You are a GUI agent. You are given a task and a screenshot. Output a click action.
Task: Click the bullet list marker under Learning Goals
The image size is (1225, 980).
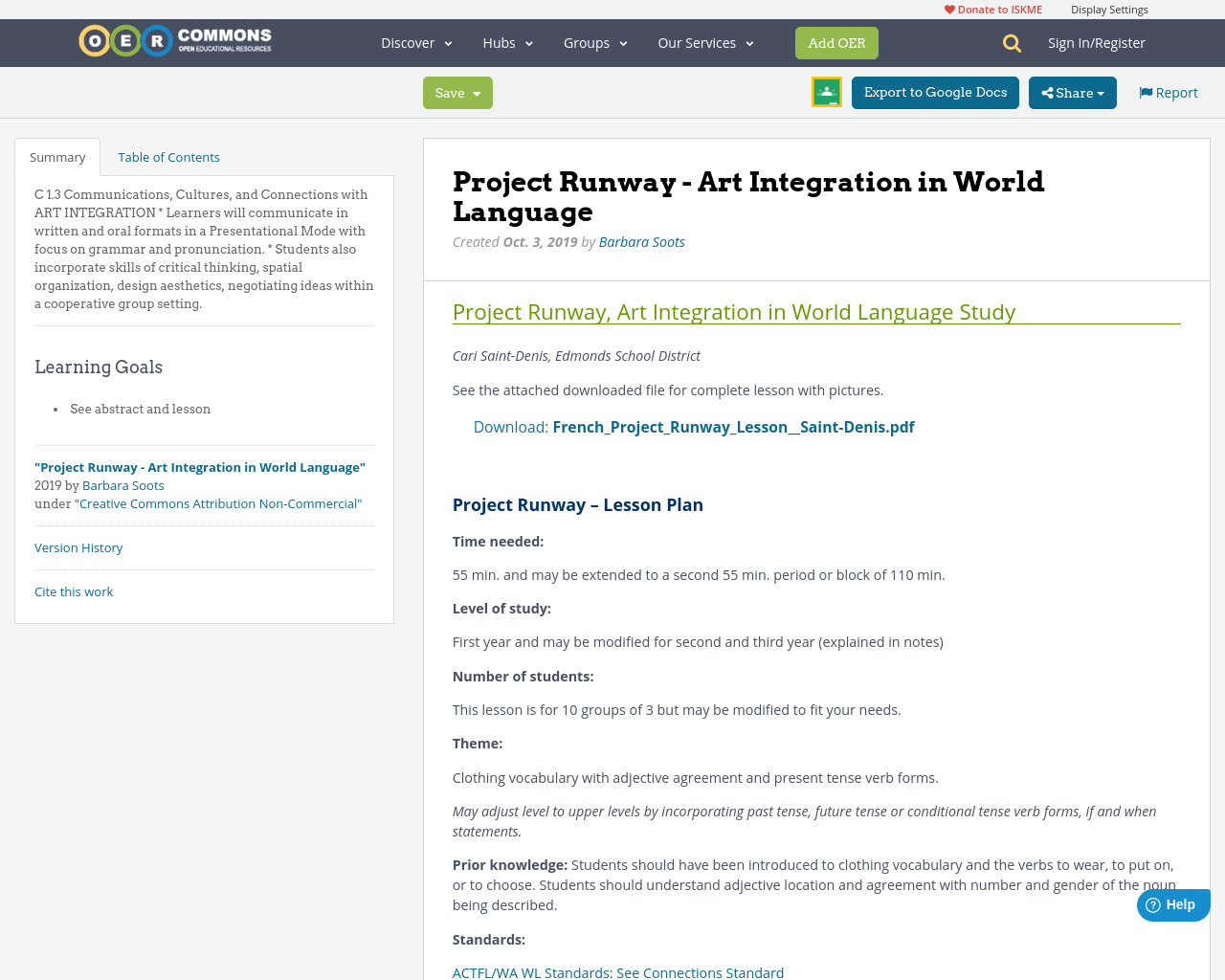coord(54,407)
